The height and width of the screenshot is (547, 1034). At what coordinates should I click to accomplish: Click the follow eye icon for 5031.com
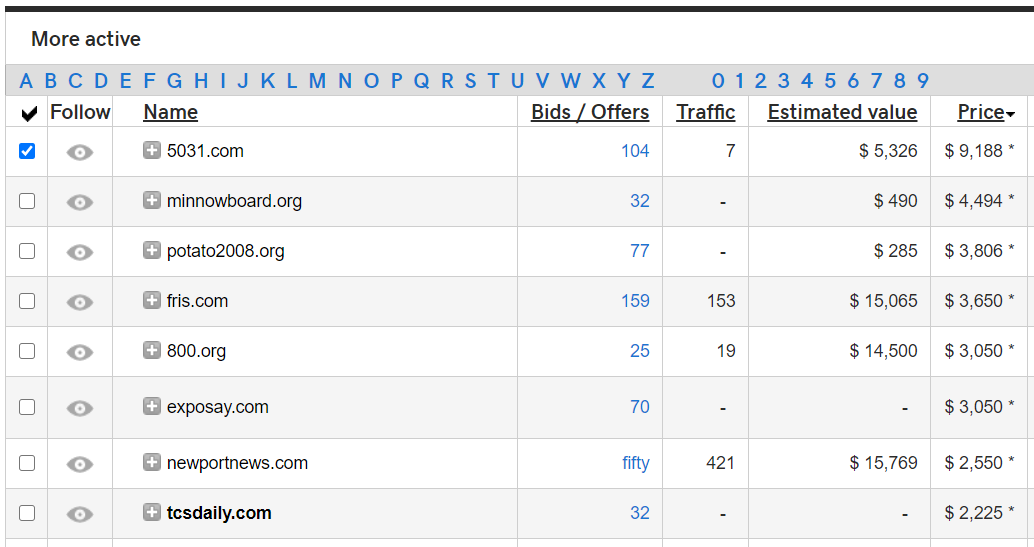pyautogui.click(x=80, y=152)
